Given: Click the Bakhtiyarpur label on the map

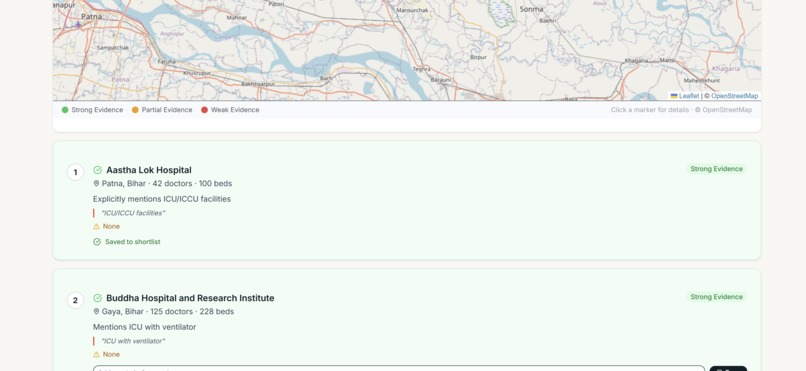Looking at the screenshot, I should tap(258, 84).
